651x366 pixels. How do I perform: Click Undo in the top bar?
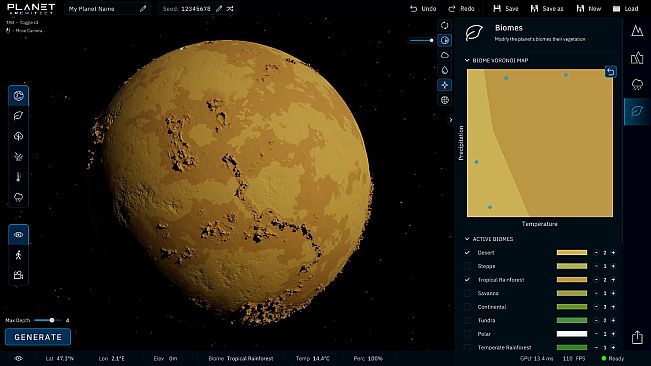(x=423, y=9)
